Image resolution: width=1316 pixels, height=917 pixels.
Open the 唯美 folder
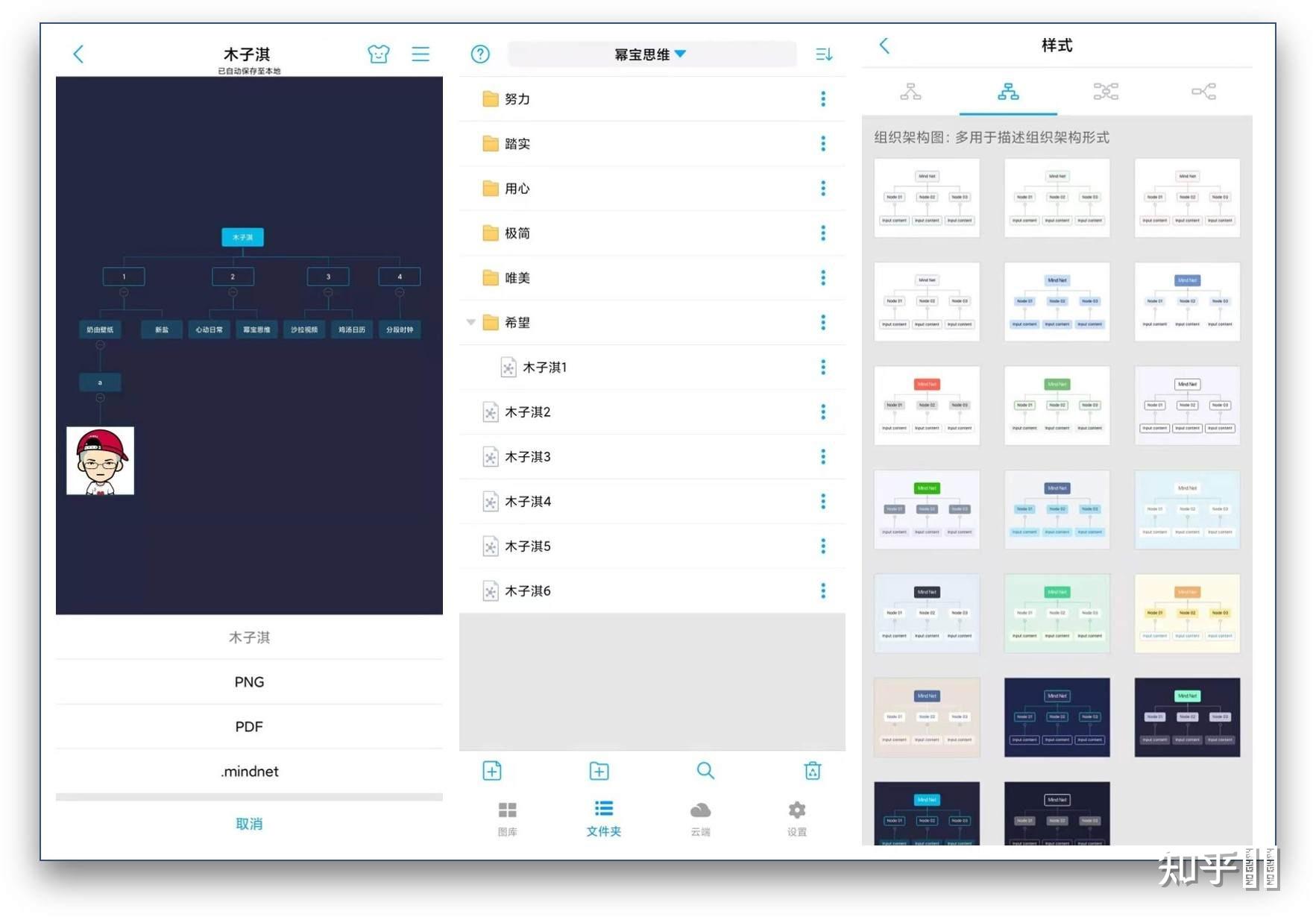click(x=652, y=277)
